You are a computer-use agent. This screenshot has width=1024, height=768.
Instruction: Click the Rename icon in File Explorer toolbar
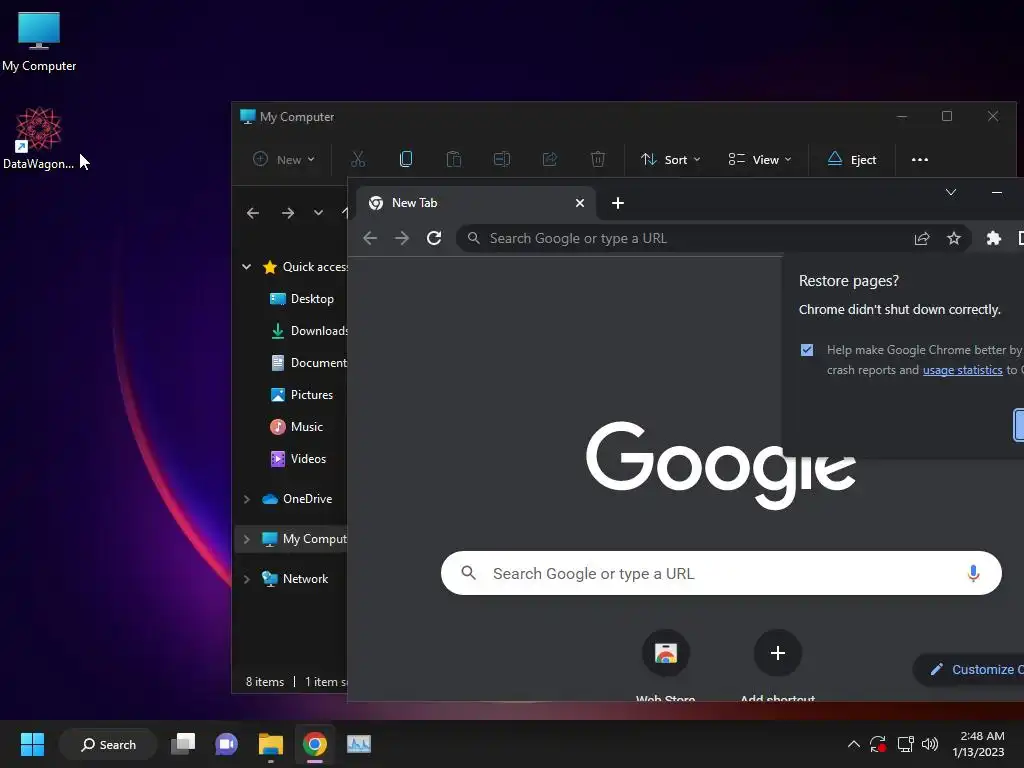(x=502, y=159)
